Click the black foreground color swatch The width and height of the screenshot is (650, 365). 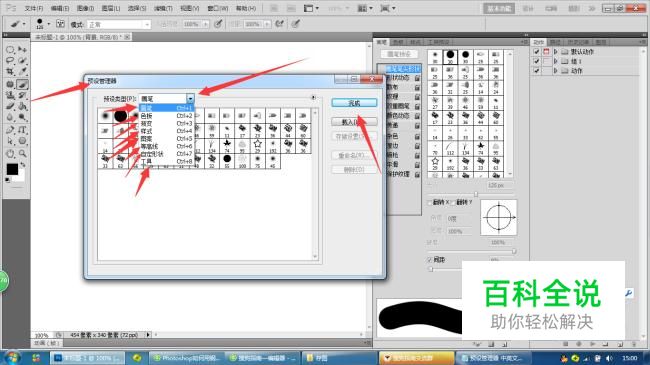point(12,169)
